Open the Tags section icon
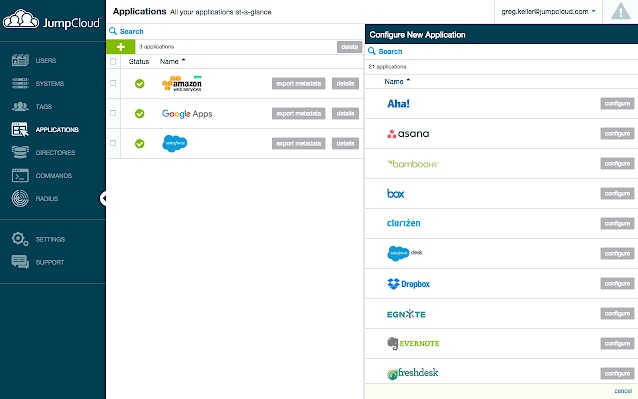Image resolution: width=638 pixels, height=399 pixels. coord(20,107)
